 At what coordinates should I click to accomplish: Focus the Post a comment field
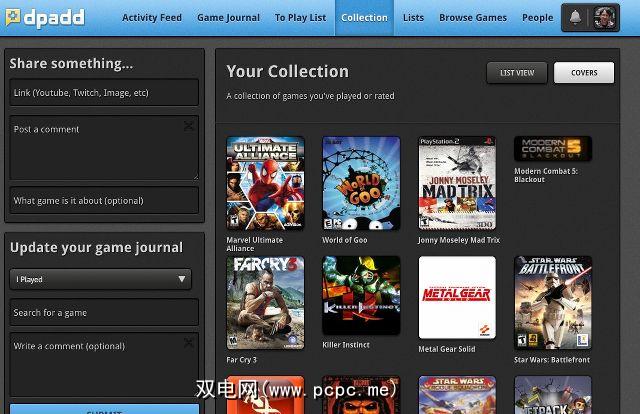[x=104, y=148]
